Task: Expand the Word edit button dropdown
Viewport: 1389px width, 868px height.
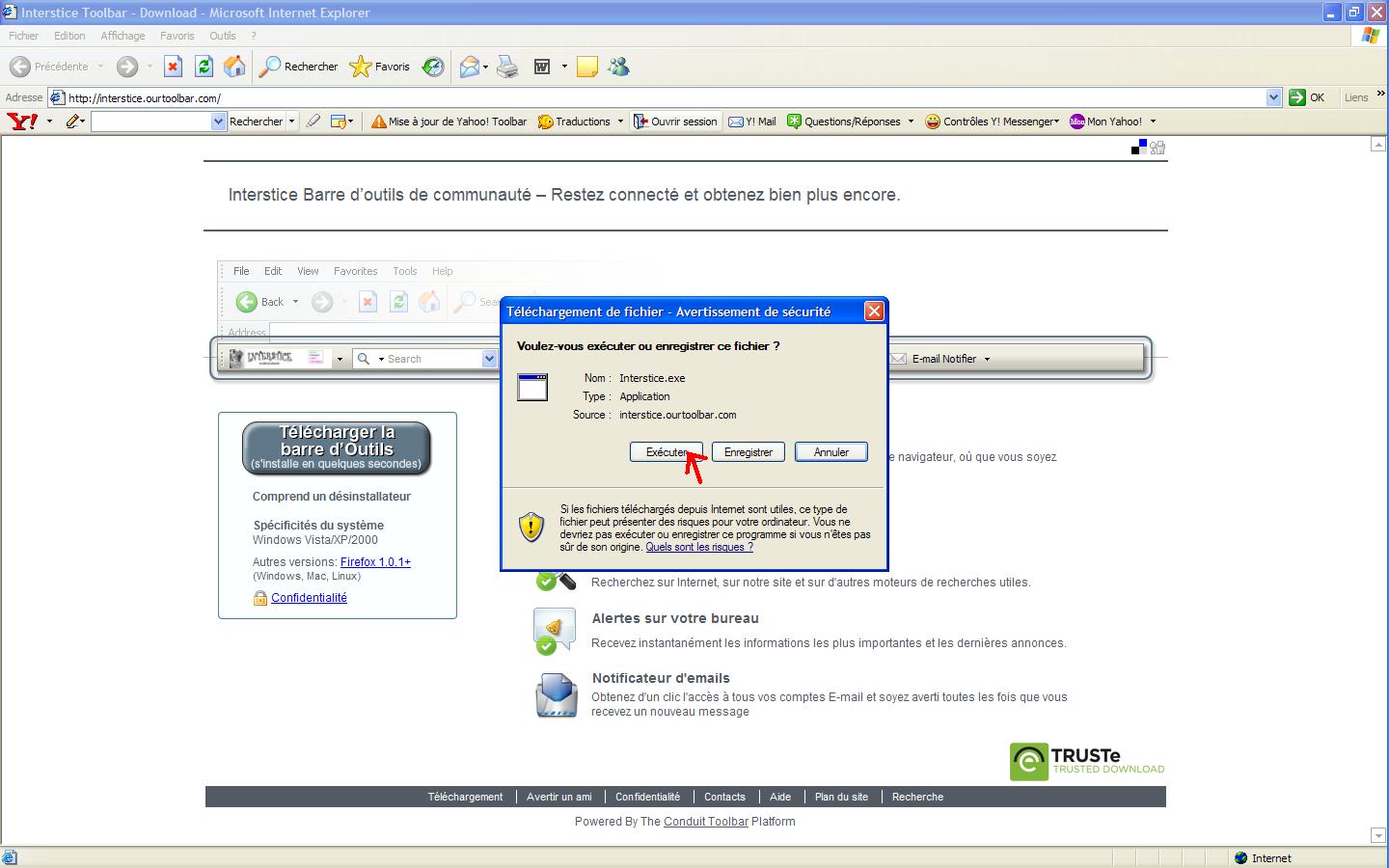Action: (564, 67)
